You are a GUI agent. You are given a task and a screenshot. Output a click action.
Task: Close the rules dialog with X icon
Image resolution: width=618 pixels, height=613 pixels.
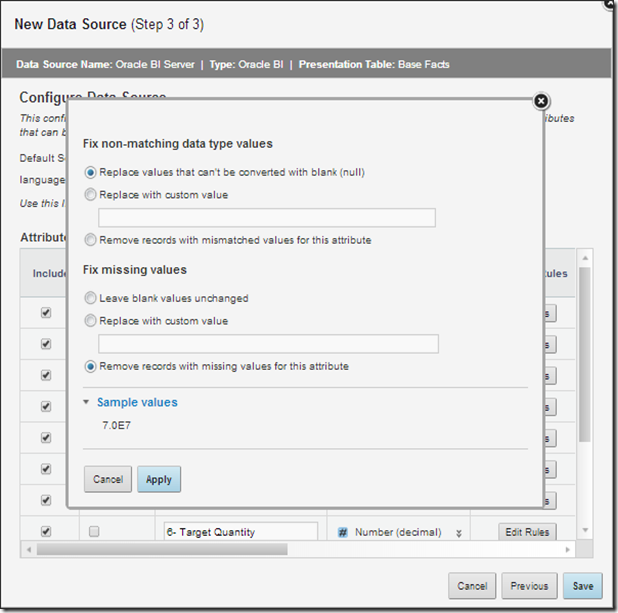540,101
